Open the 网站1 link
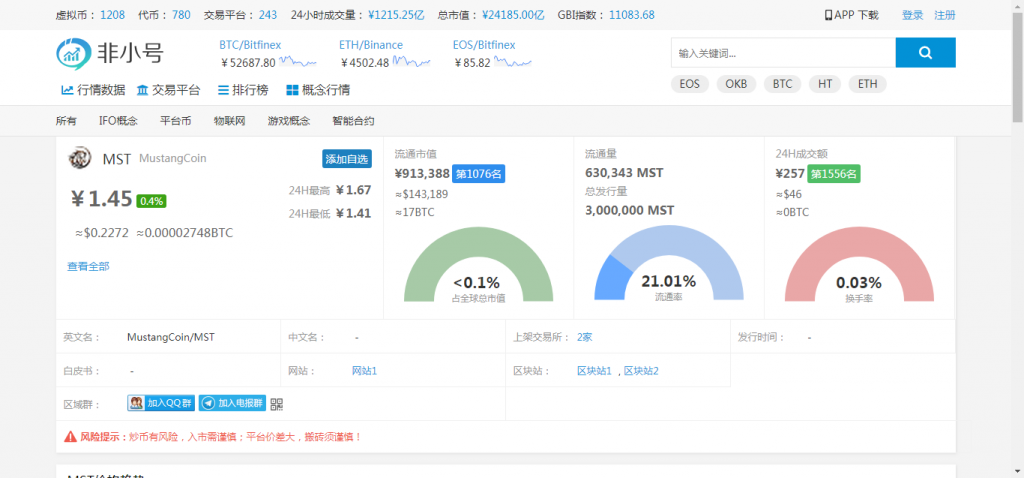This screenshot has width=1024, height=478. 364,371
